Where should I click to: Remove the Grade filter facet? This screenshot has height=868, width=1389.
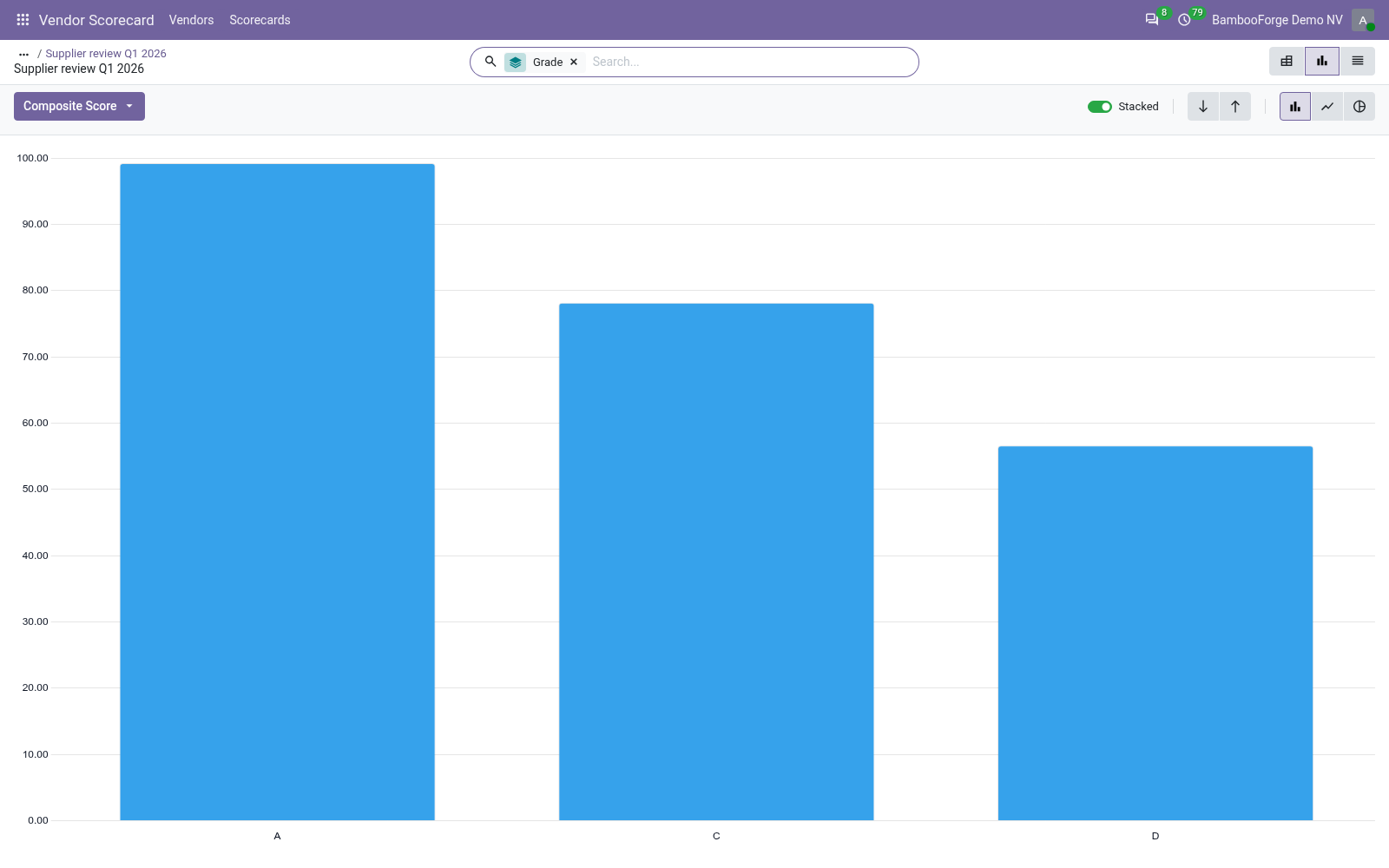click(x=574, y=62)
